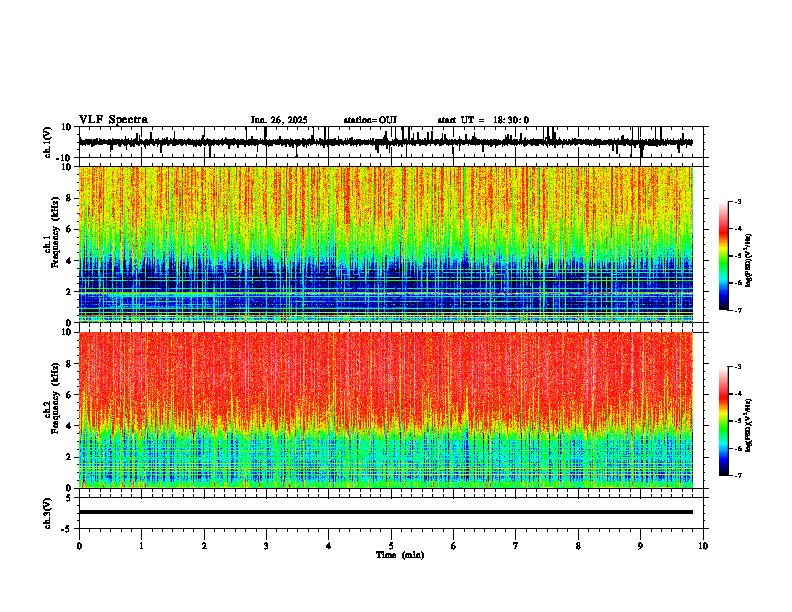Click time axis tick label "7"

pyautogui.click(x=516, y=546)
